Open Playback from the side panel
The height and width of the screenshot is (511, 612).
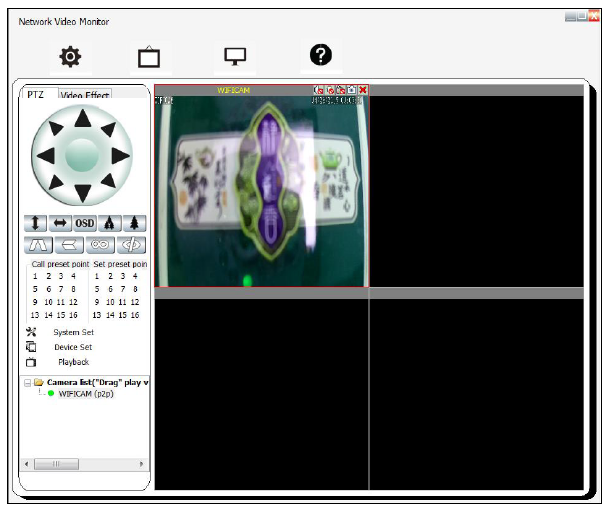(73, 362)
